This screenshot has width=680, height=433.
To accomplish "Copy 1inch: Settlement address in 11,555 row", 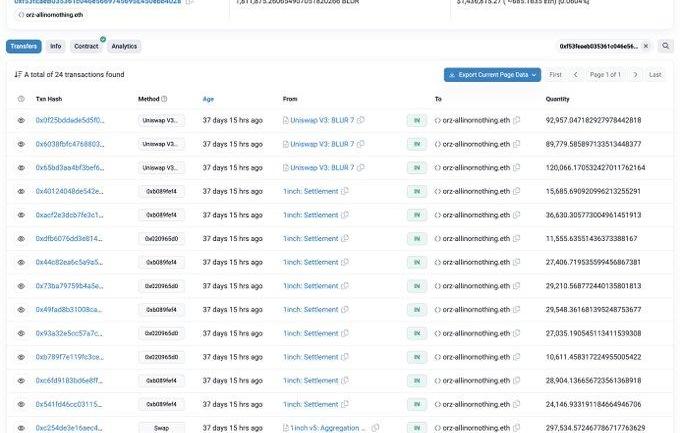I will 345,239.
